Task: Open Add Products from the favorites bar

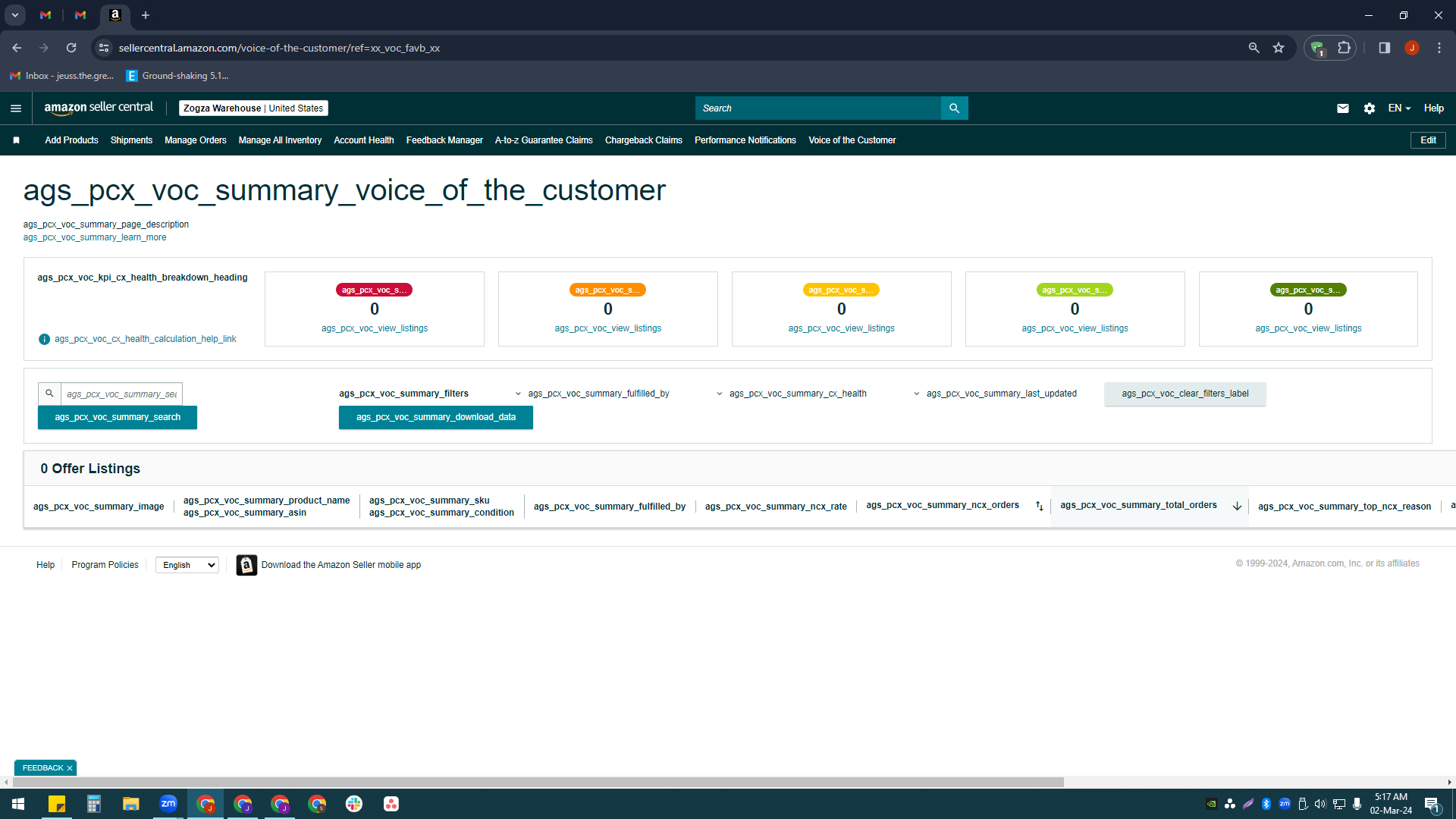Action: pos(71,140)
